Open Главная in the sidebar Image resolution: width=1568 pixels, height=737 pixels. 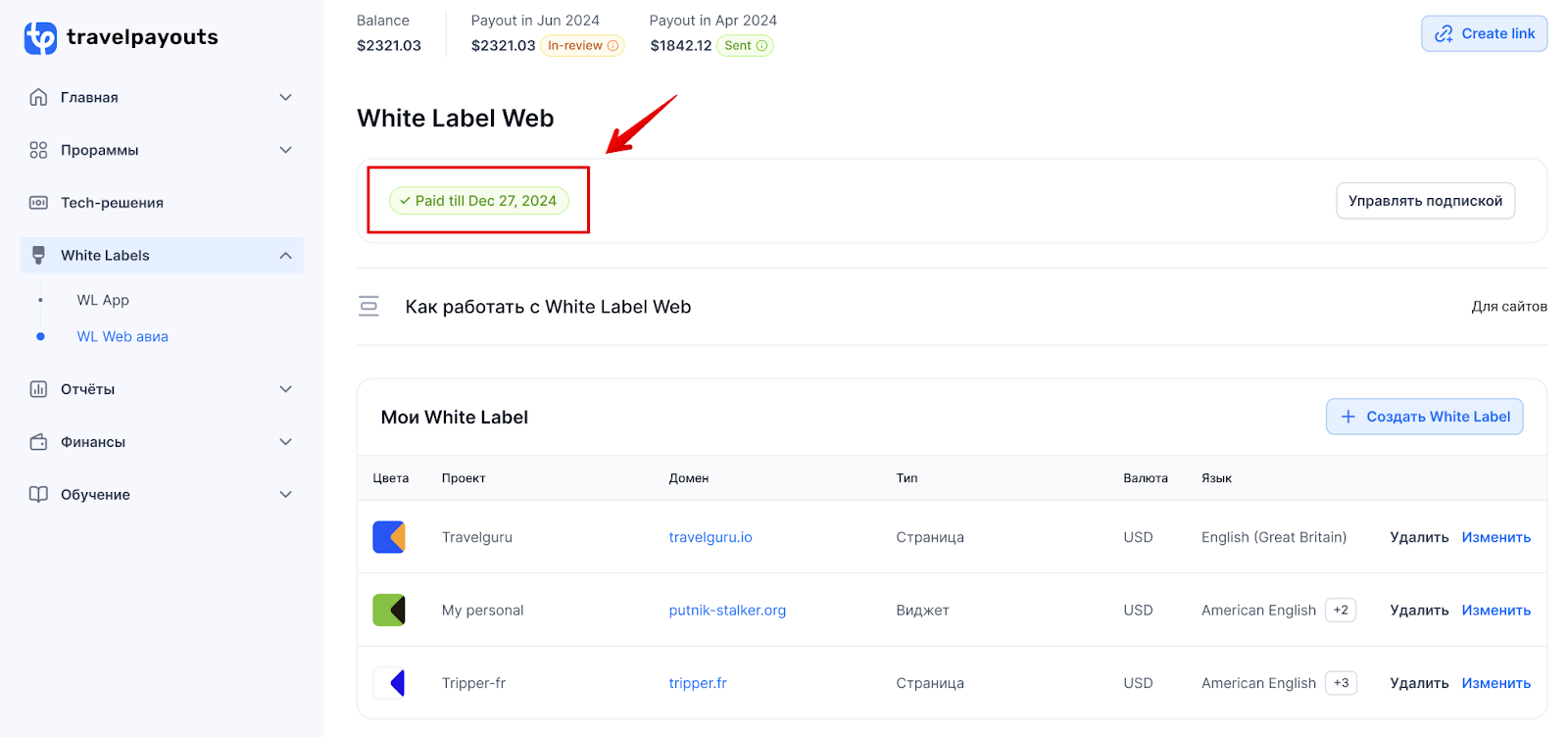[162, 97]
